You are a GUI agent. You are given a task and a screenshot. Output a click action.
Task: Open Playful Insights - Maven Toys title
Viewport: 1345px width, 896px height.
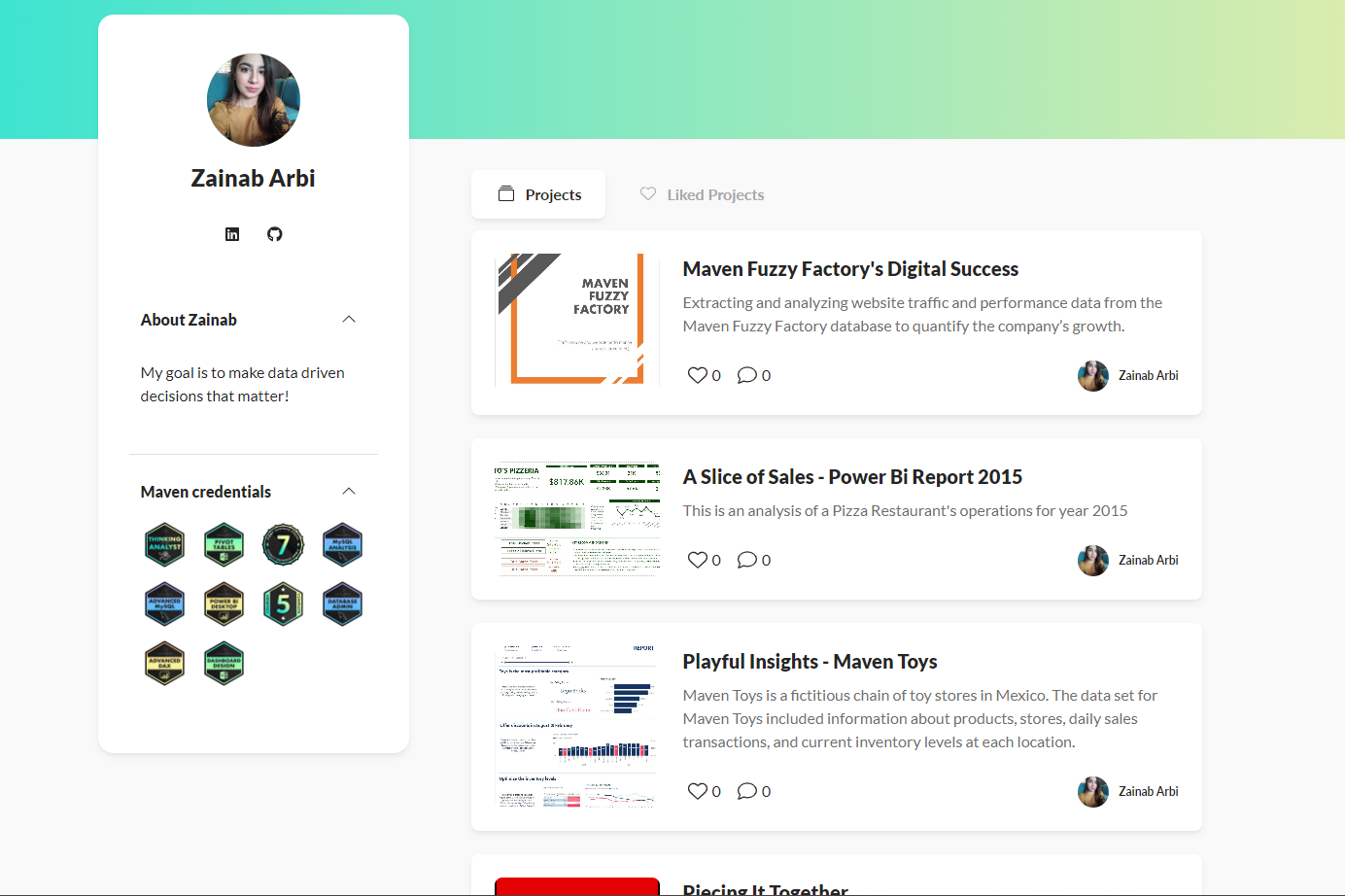tap(810, 662)
